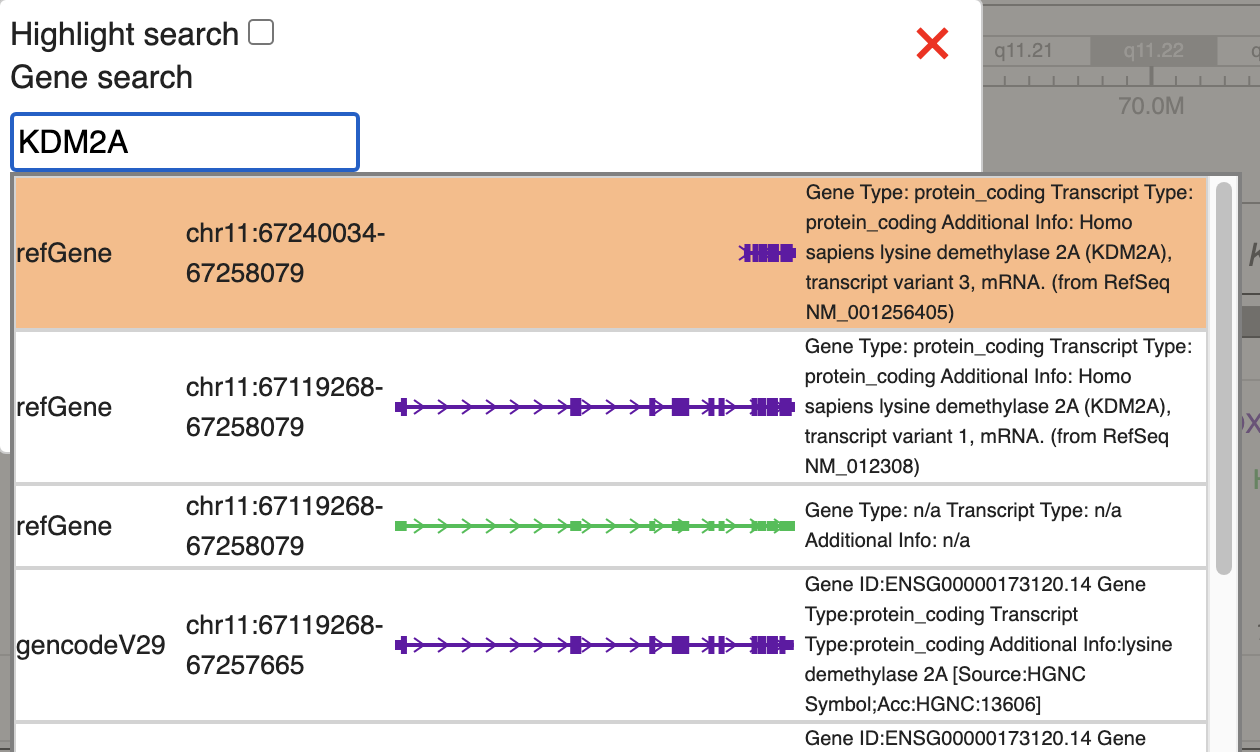Image resolution: width=1260 pixels, height=752 pixels.
Task: Select coordinates chr11:67119268-67257665
Action: pos(285,645)
